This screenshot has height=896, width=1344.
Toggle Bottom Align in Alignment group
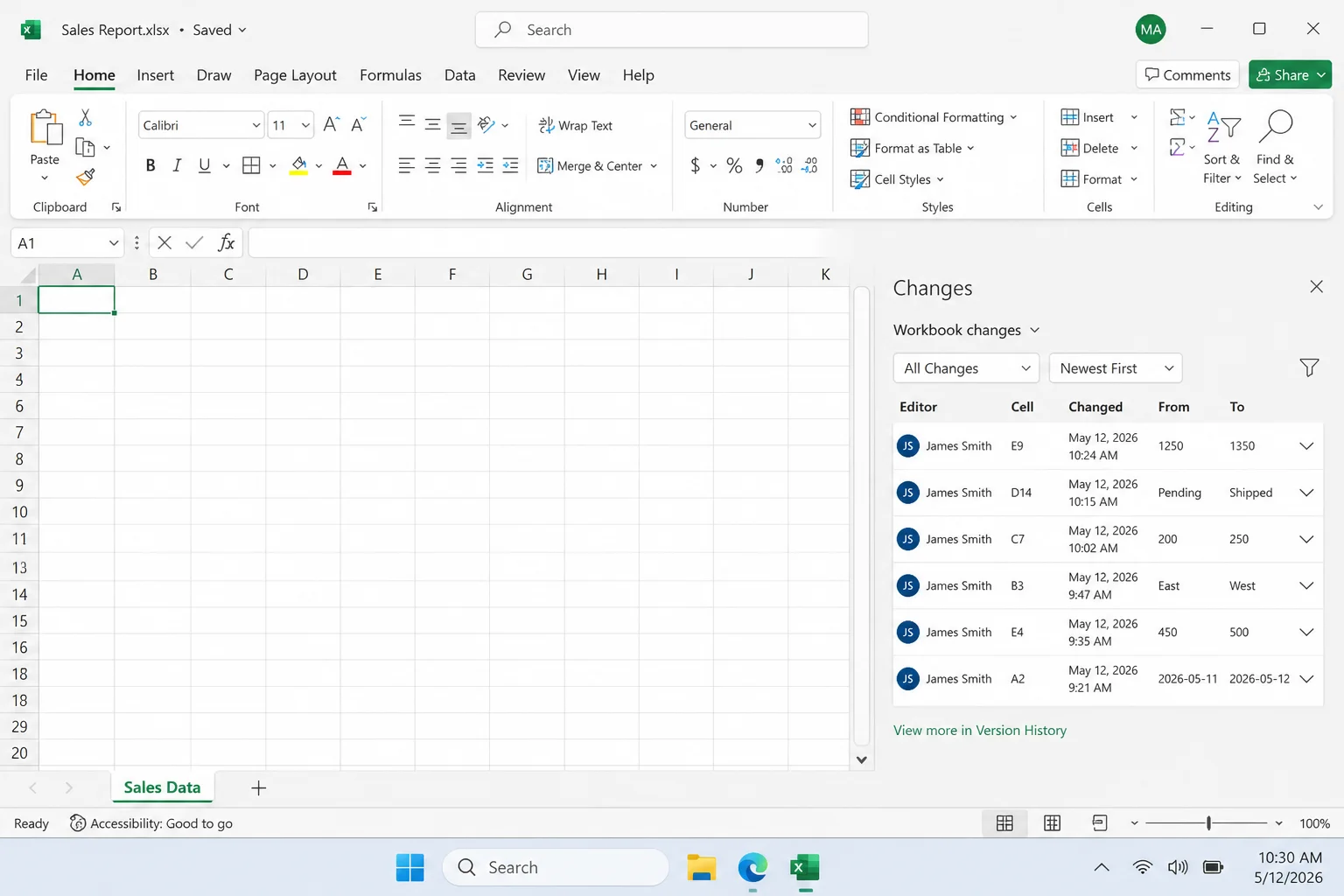click(x=458, y=125)
